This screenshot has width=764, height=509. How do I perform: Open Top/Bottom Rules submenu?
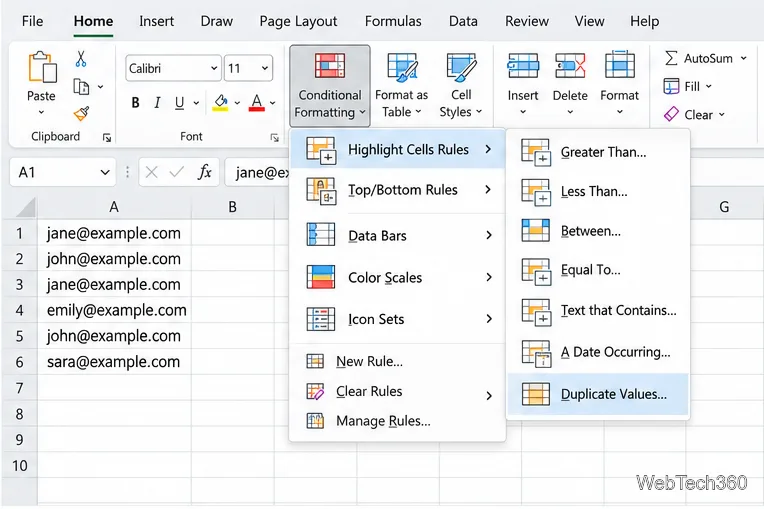tap(398, 189)
